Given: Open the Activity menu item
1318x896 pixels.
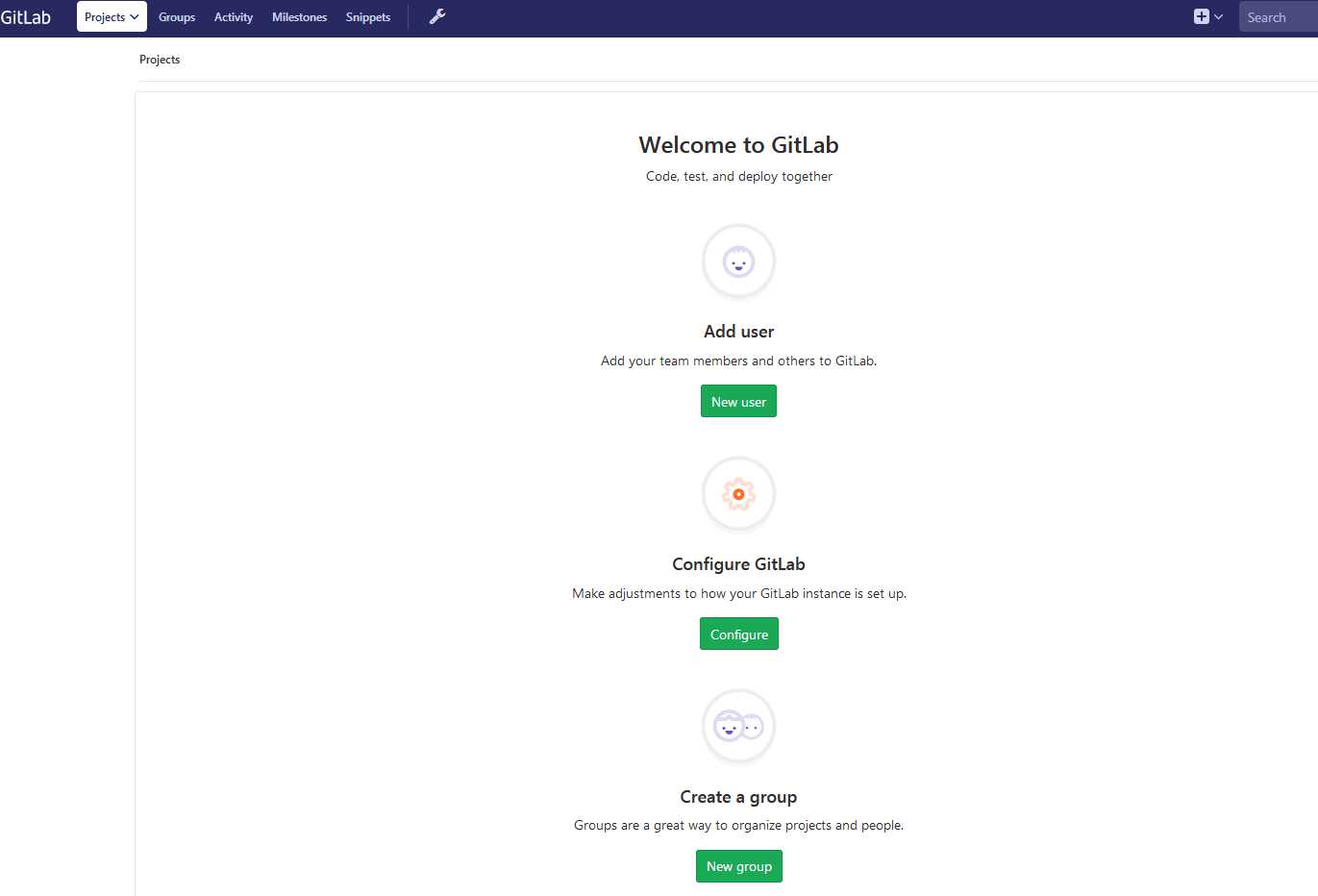Looking at the screenshot, I should (x=234, y=17).
